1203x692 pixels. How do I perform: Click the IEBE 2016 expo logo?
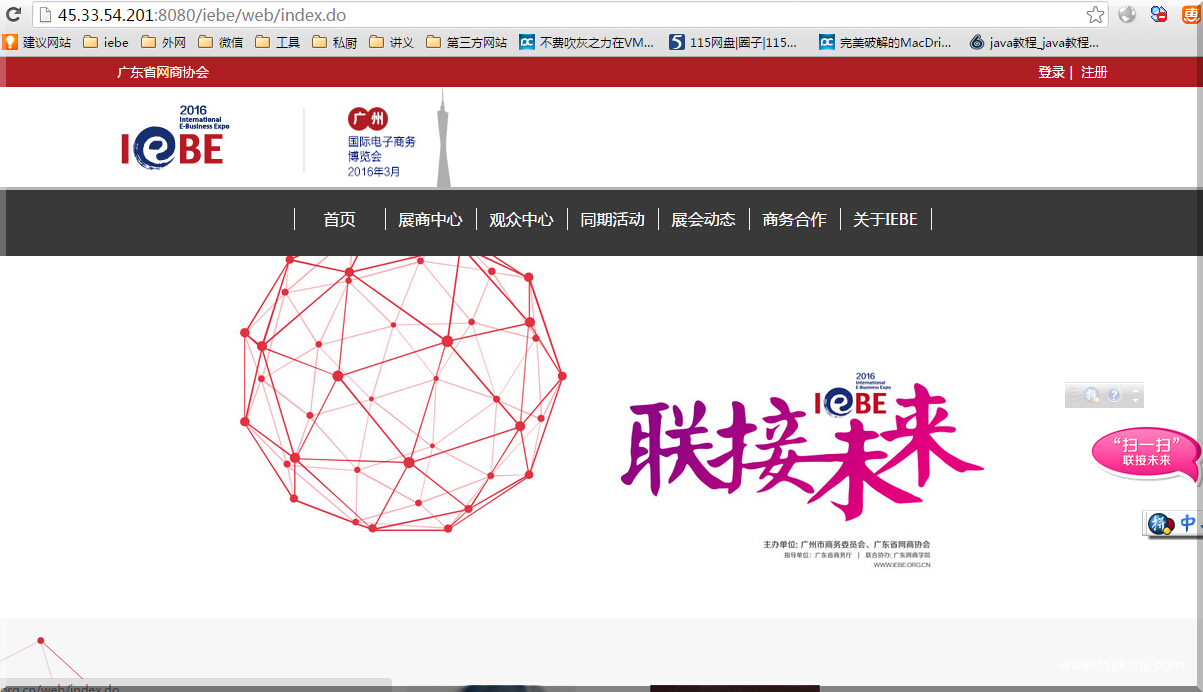coord(175,136)
